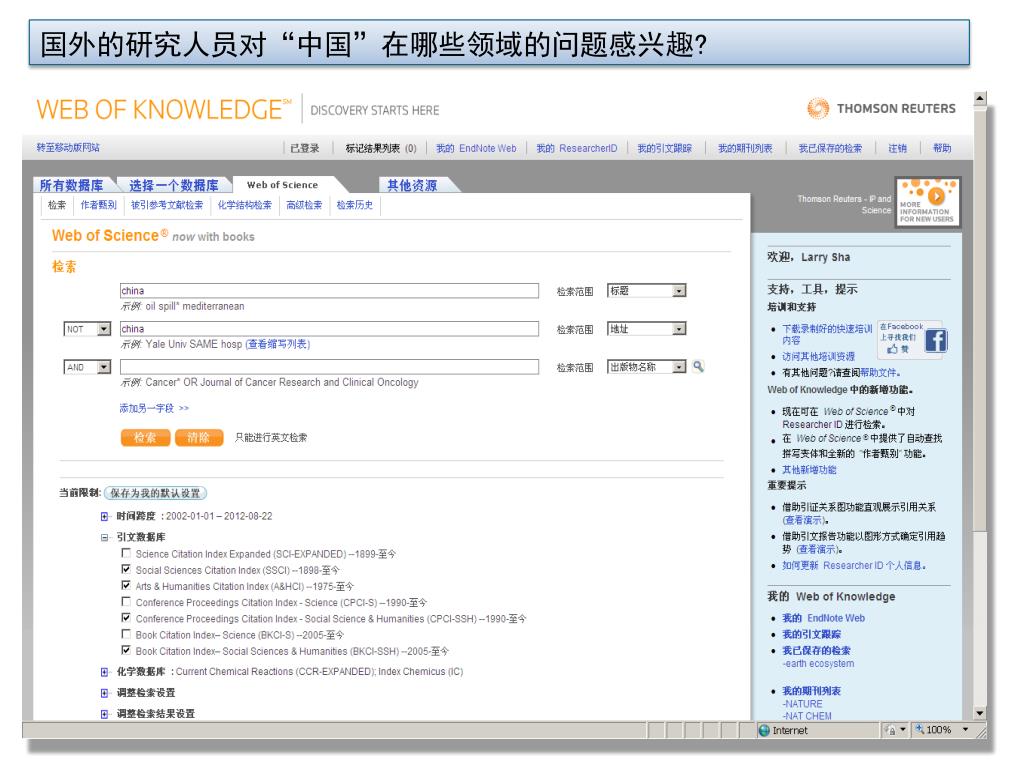Click the Facebook thumbs-up like icon
Viewport: 1024px width, 768px height.
[892, 349]
